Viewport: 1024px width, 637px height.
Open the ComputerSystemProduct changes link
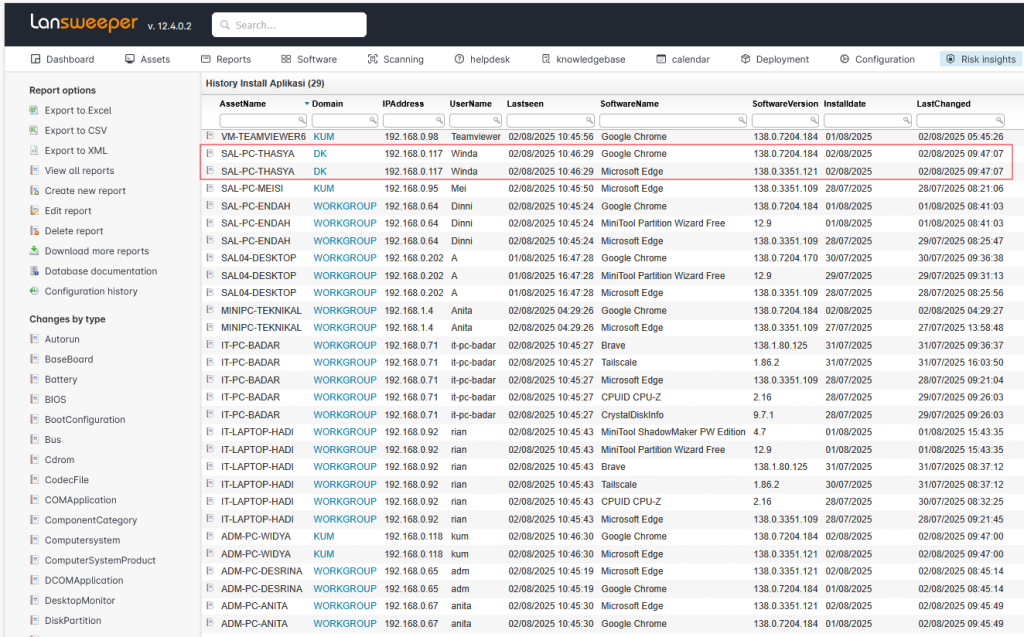(x=100, y=560)
